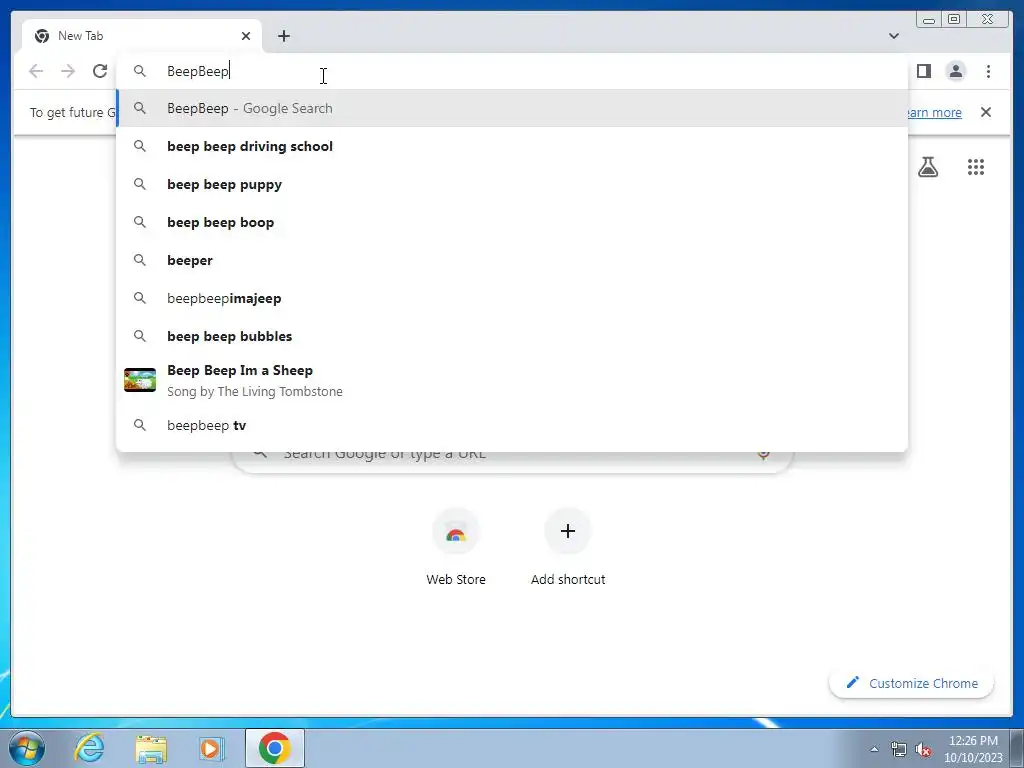
Task: Choose suggestion beep beep driving school
Action: coord(512,146)
